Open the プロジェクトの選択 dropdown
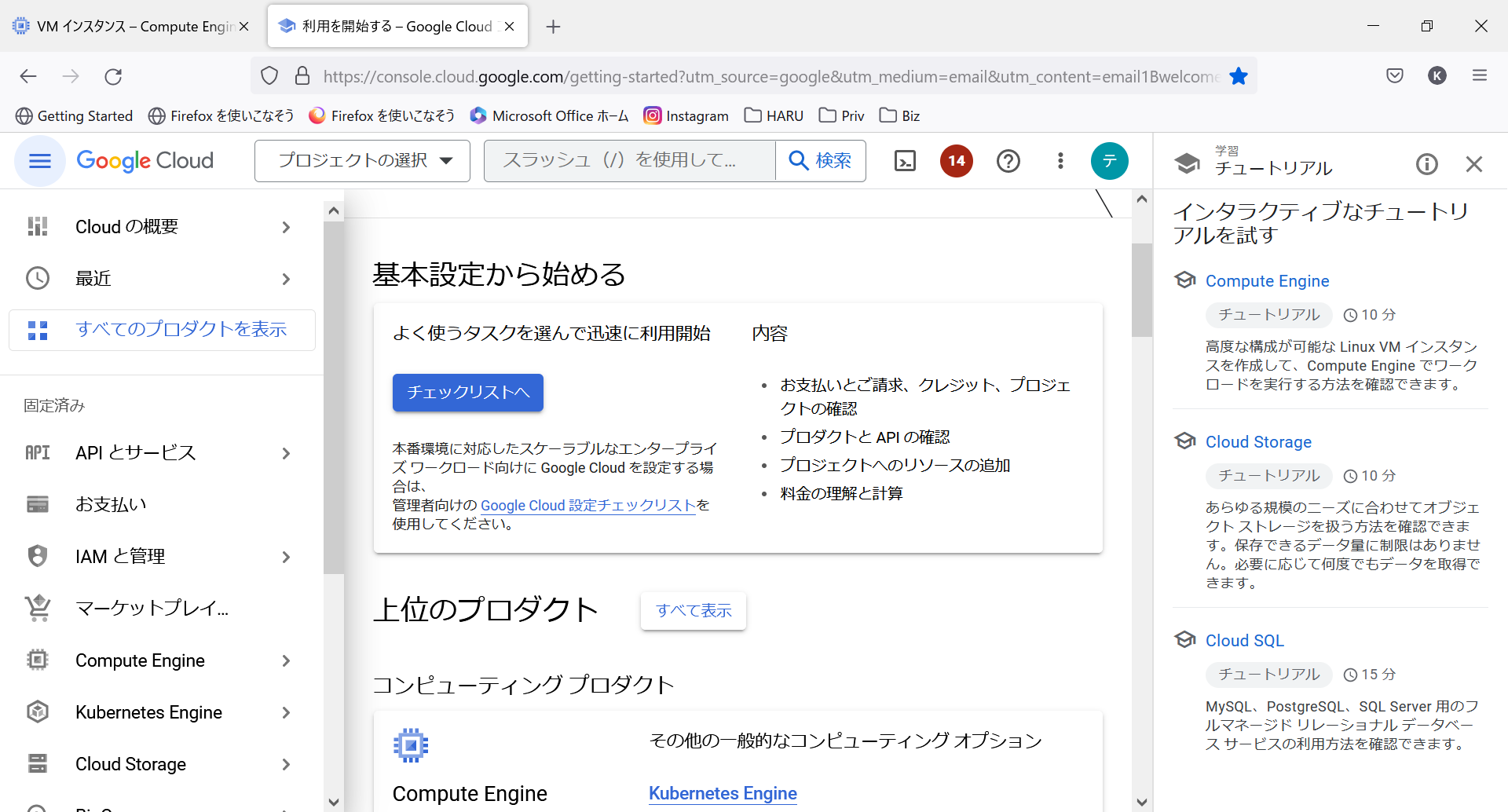1508x812 pixels. point(362,161)
